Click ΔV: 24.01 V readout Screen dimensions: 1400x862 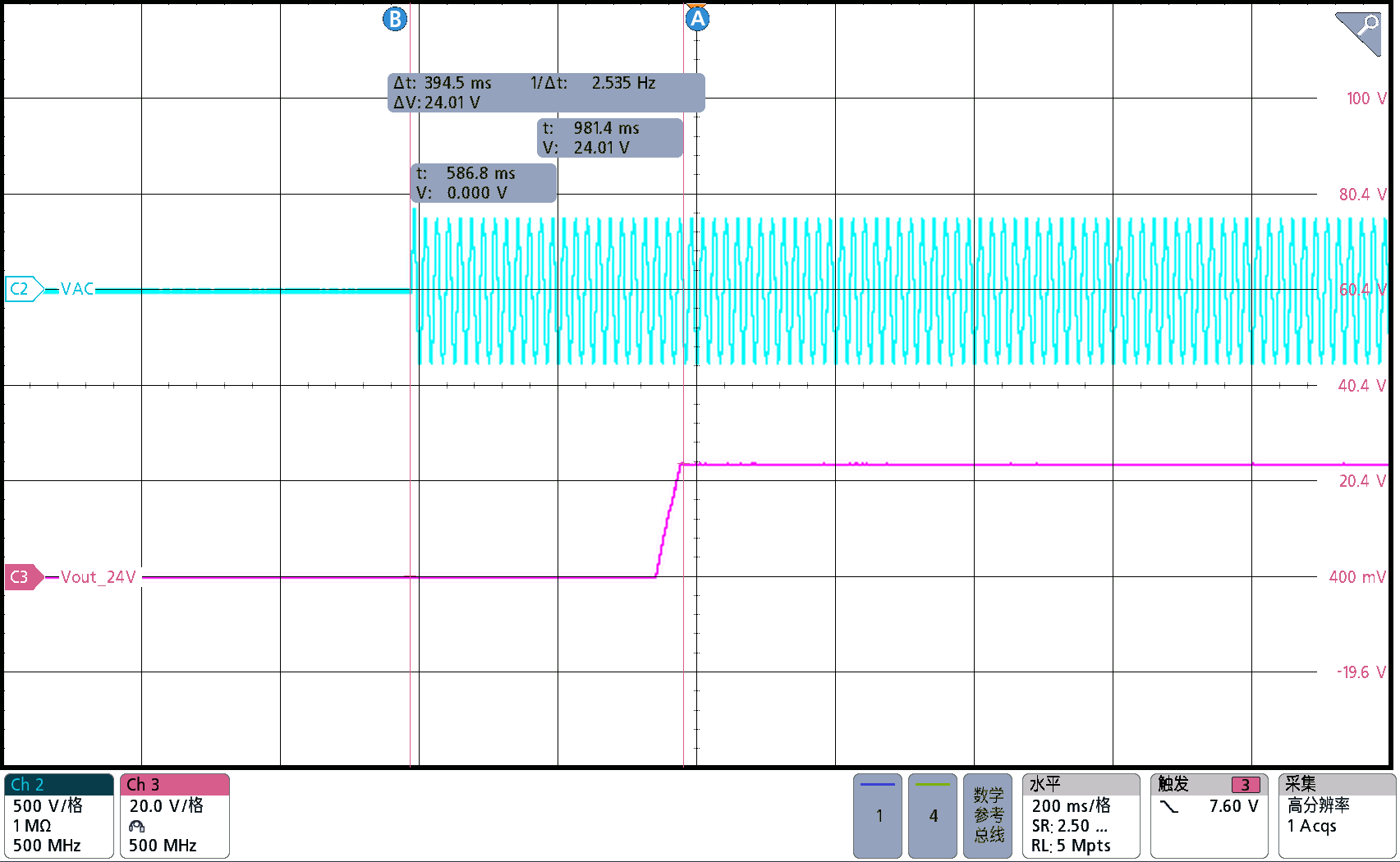pos(437,103)
